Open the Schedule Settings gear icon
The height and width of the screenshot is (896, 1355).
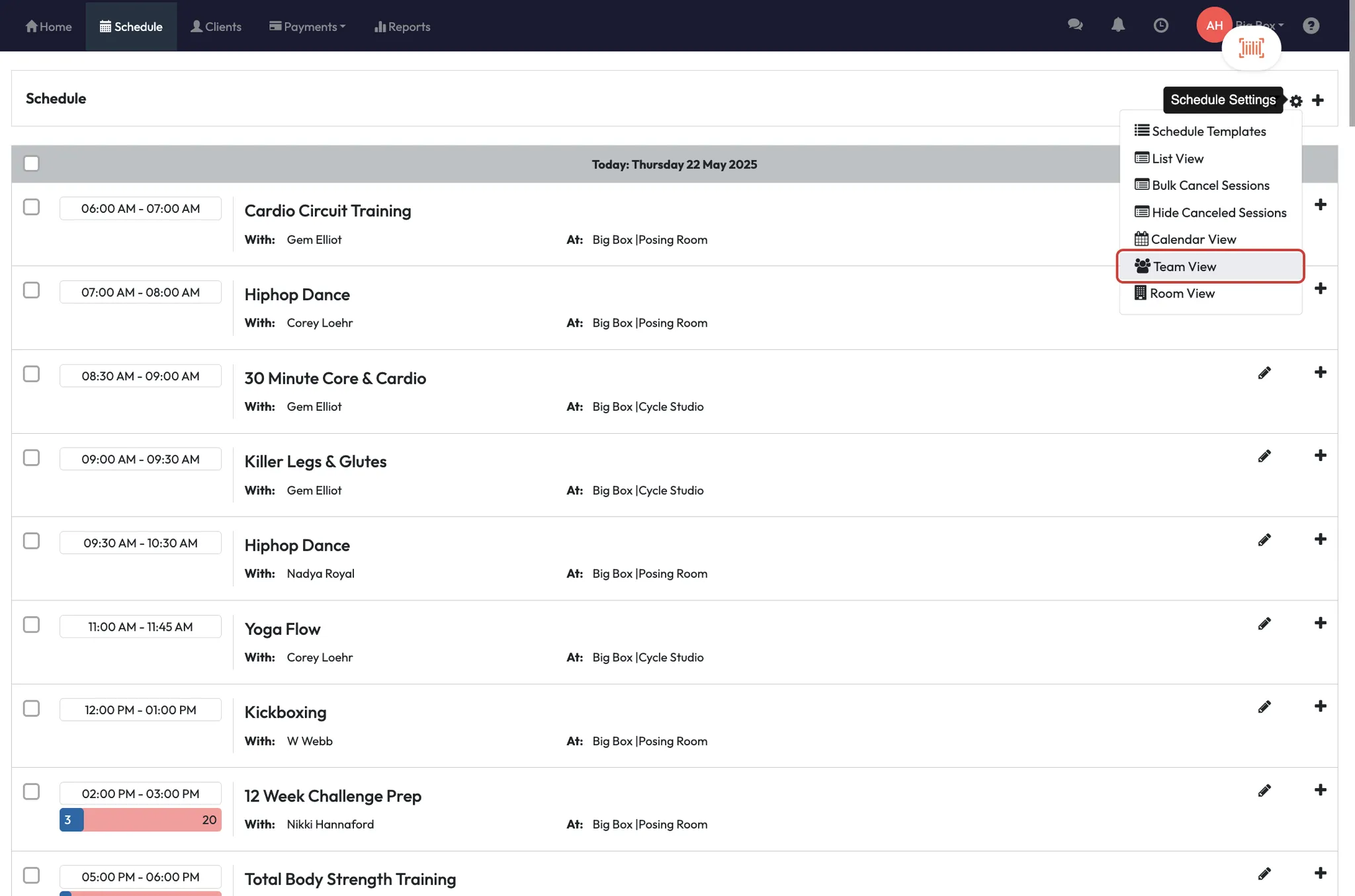click(x=1296, y=101)
